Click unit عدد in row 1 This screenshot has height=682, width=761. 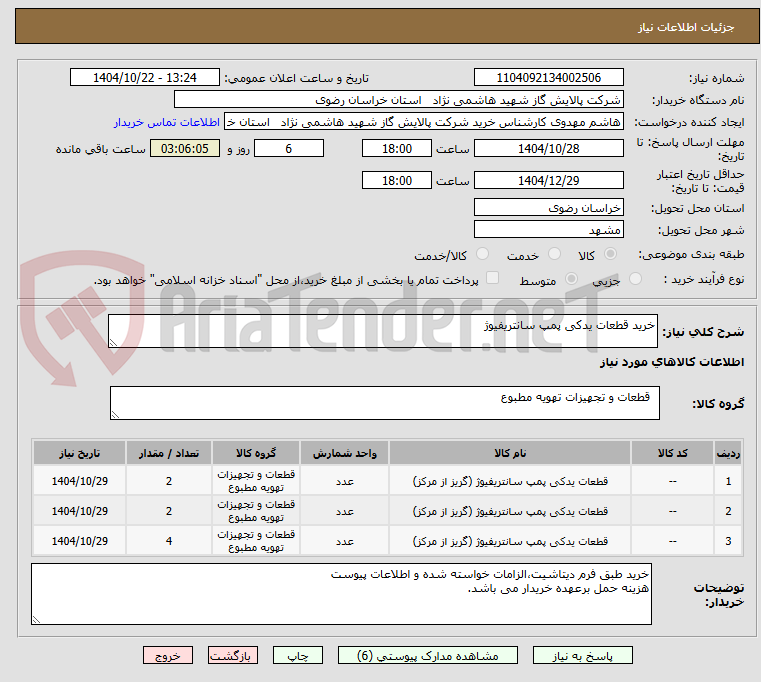coord(344,481)
